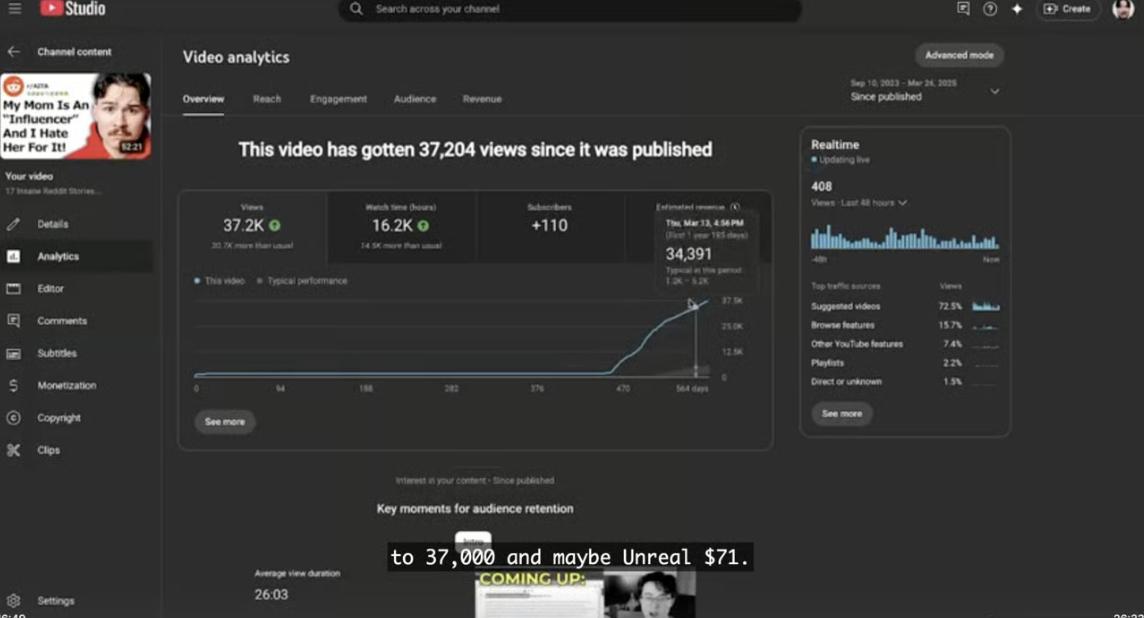Click the Clips scissors icon
The image size is (1144, 618).
coord(13,450)
